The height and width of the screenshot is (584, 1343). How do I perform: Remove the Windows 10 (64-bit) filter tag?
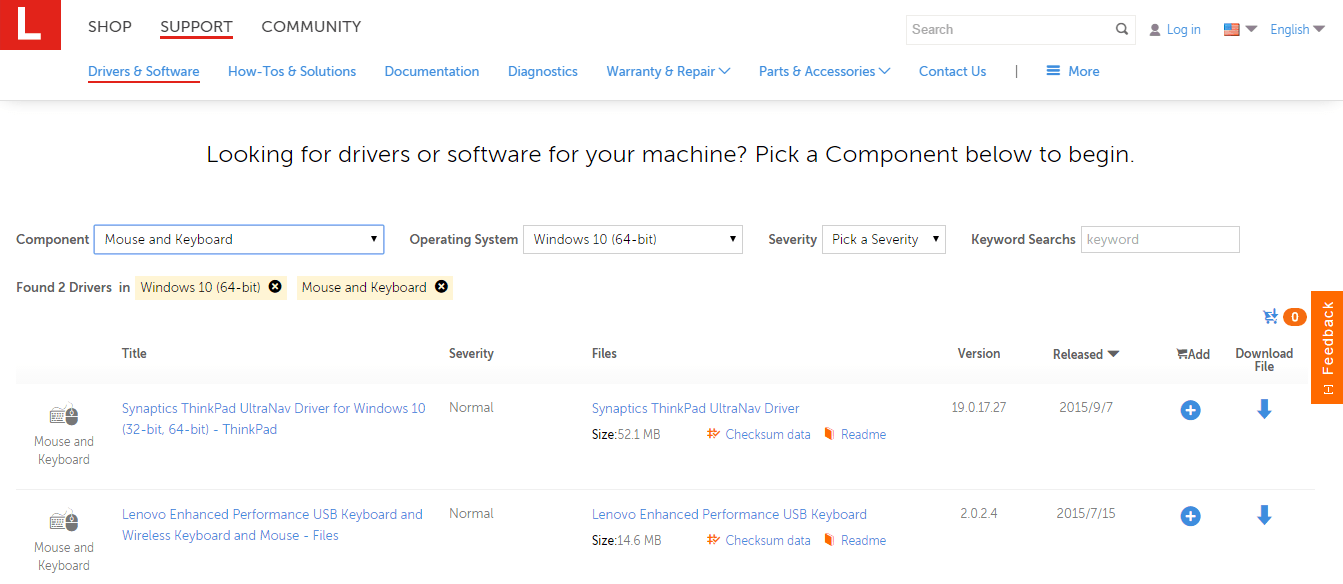[x=275, y=287]
